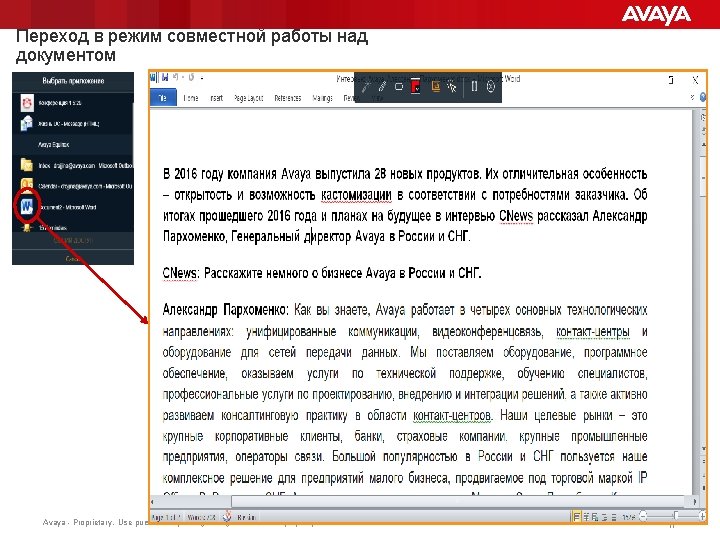720x540 pixels.
Task: Open the Home ribbon tab
Action: pos(191,98)
